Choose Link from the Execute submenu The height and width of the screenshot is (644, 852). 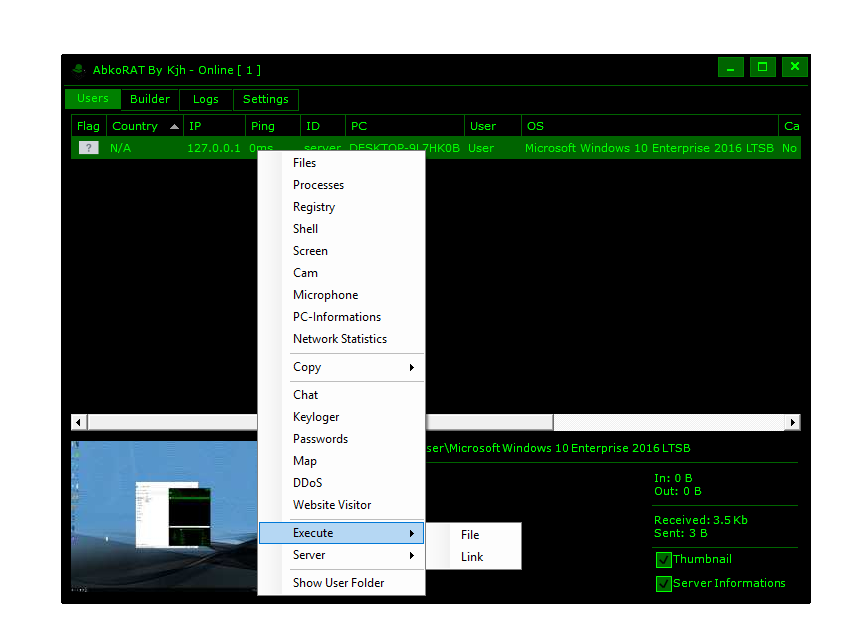(x=472, y=557)
